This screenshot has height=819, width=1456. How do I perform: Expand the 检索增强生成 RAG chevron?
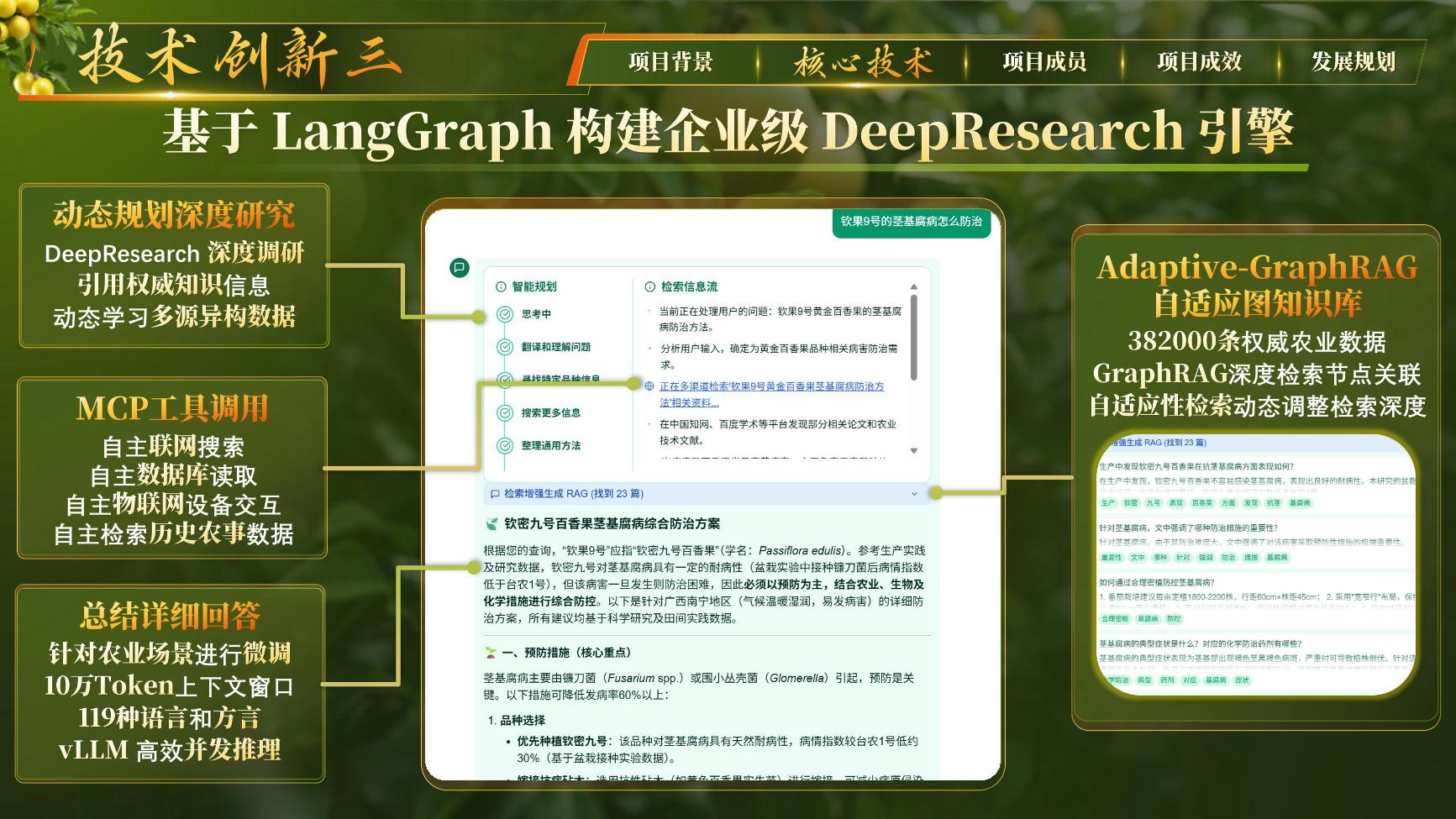pyautogui.click(x=914, y=494)
